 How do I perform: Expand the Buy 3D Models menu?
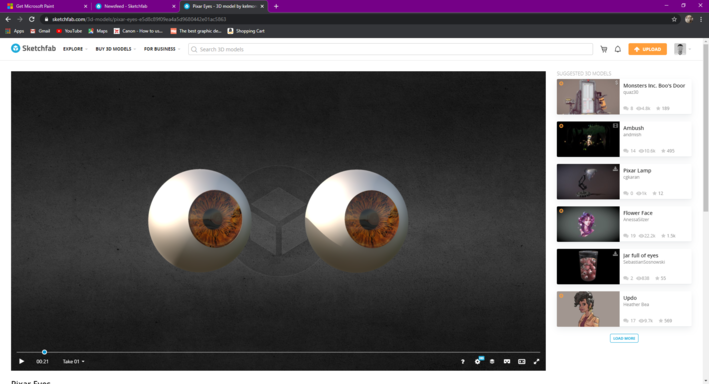coord(115,49)
